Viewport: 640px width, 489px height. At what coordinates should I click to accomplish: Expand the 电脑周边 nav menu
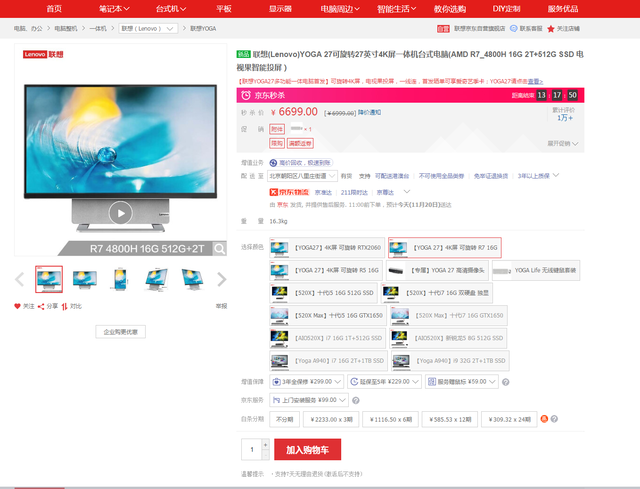tap(340, 9)
